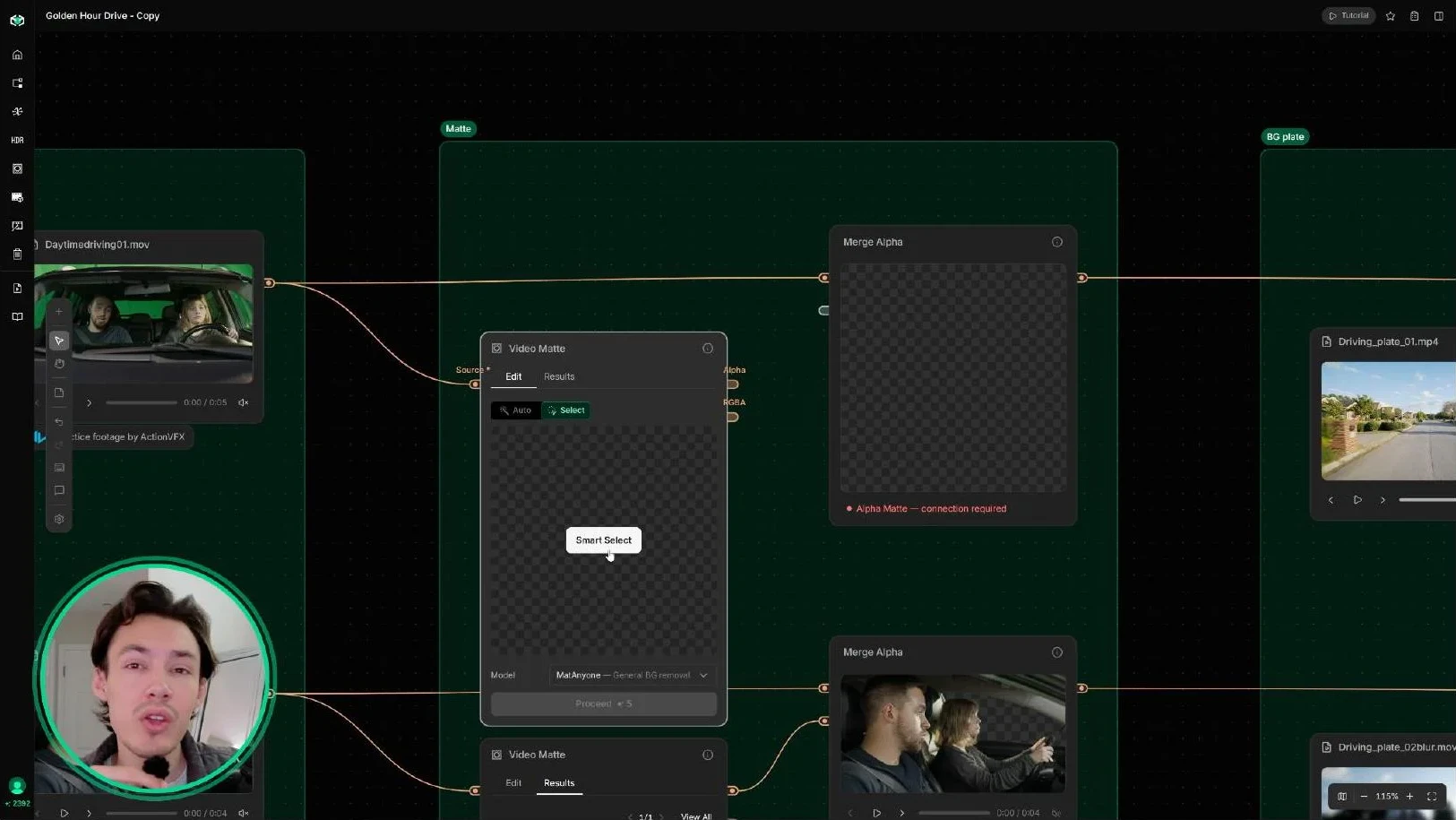Open the task list icon in top bar
The width and height of the screenshot is (1456, 820).
pos(1415,16)
